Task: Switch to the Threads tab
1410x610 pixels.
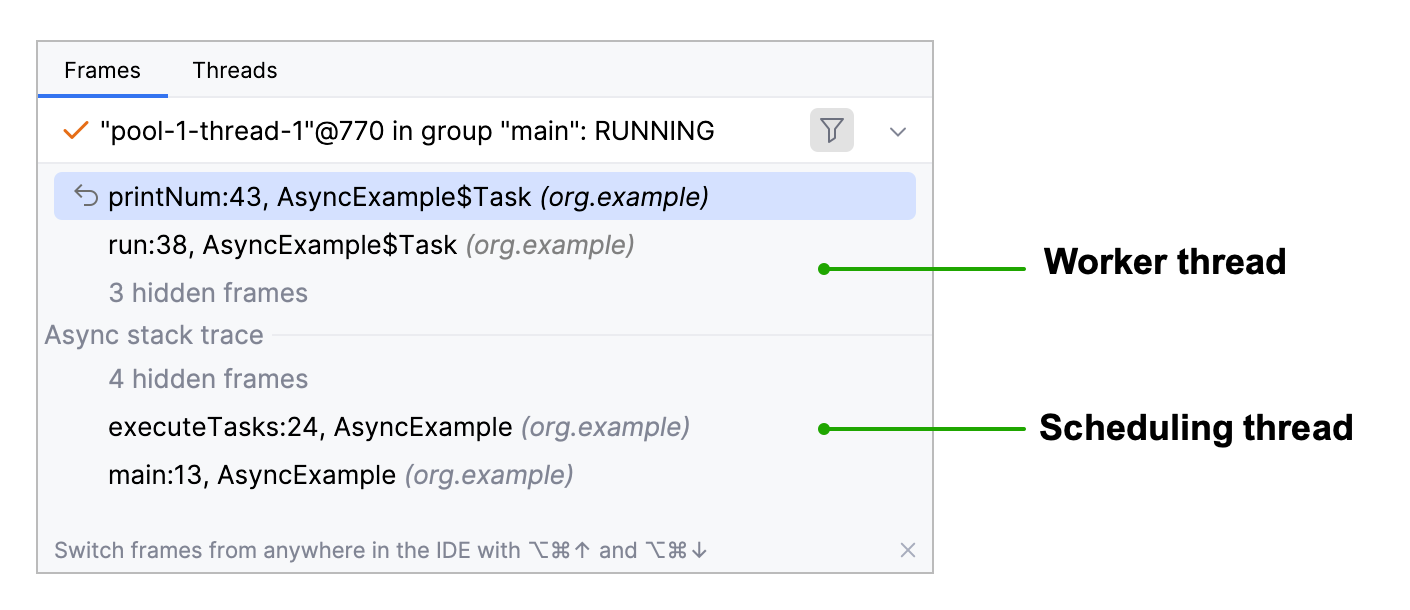Action: [x=235, y=70]
